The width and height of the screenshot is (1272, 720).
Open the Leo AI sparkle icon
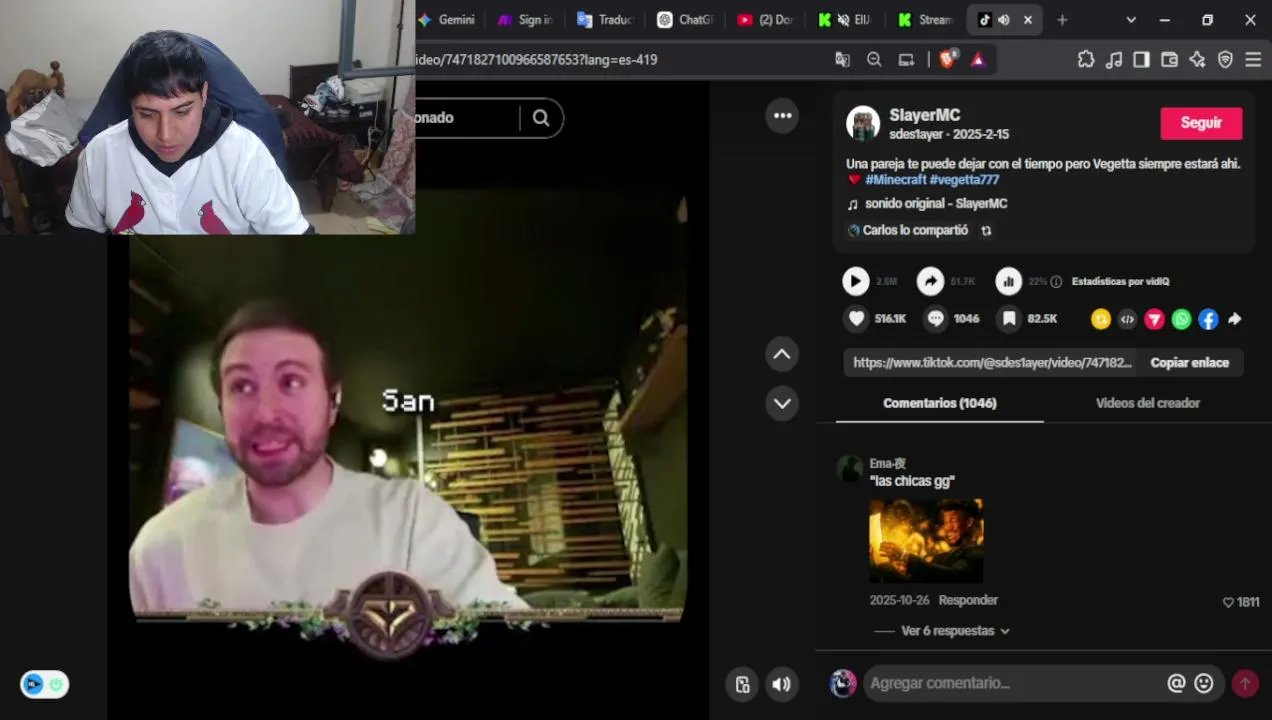1197,60
